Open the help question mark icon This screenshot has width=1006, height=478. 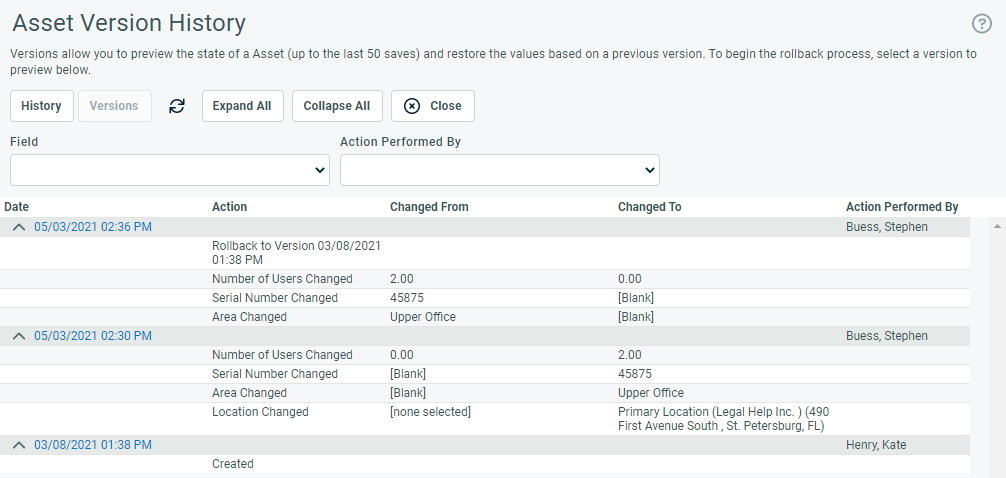click(x=982, y=24)
